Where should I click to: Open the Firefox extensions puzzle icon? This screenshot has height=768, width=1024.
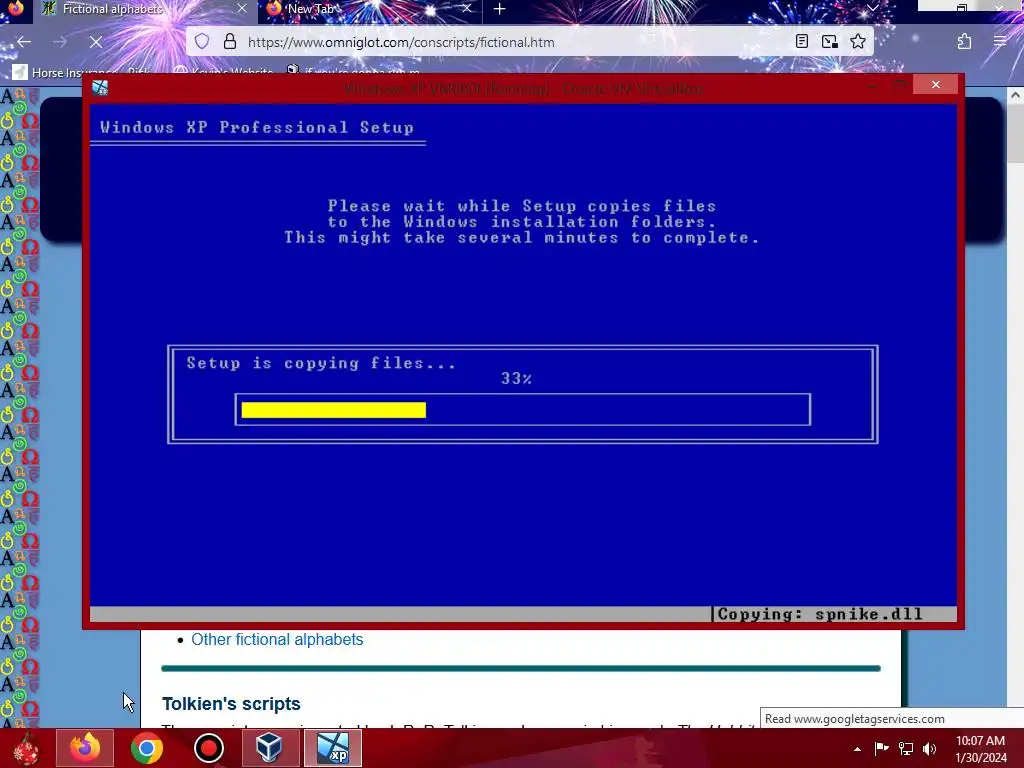pos(964,42)
